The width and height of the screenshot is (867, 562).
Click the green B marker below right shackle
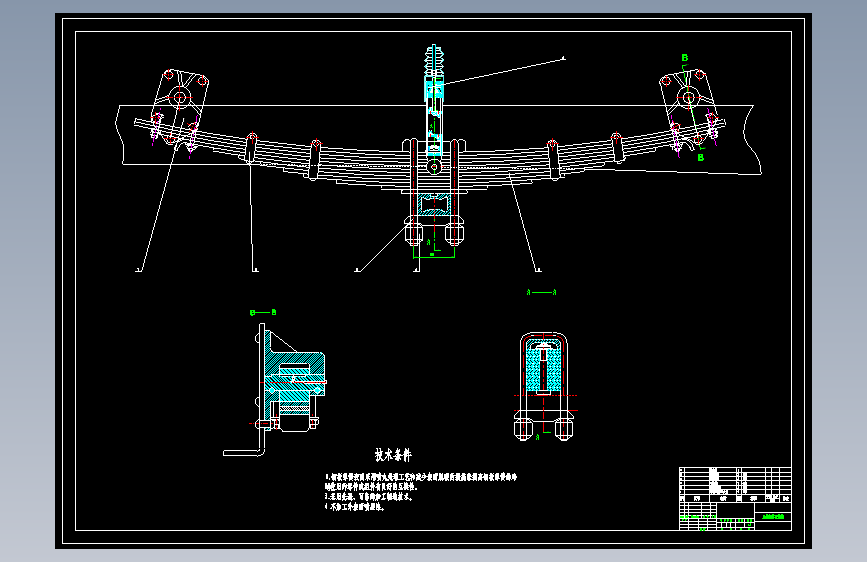(x=701, y=158)
